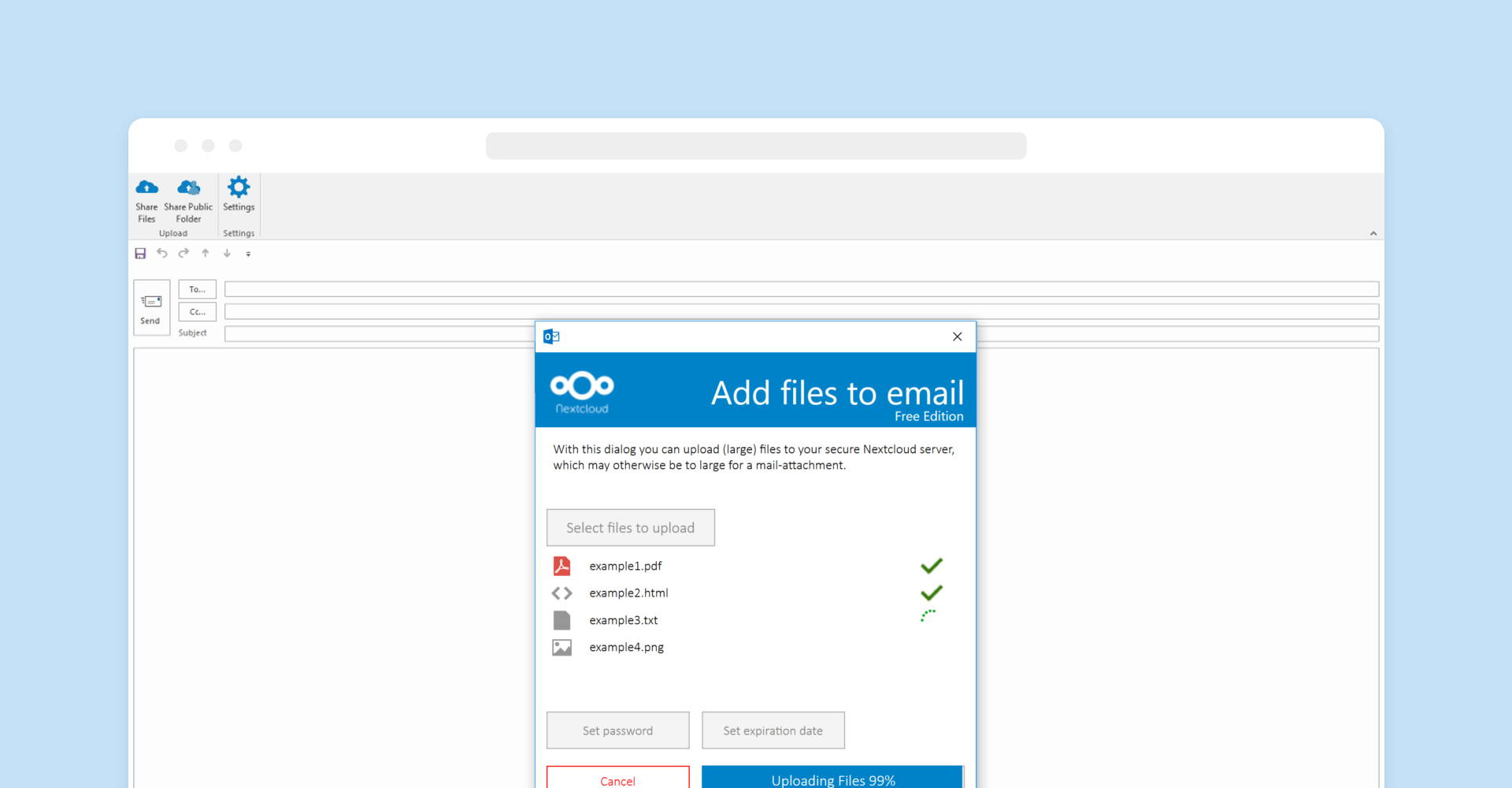Click the Redo arrow icon
The image size is (1512, 788).
(x=183, y=253)
